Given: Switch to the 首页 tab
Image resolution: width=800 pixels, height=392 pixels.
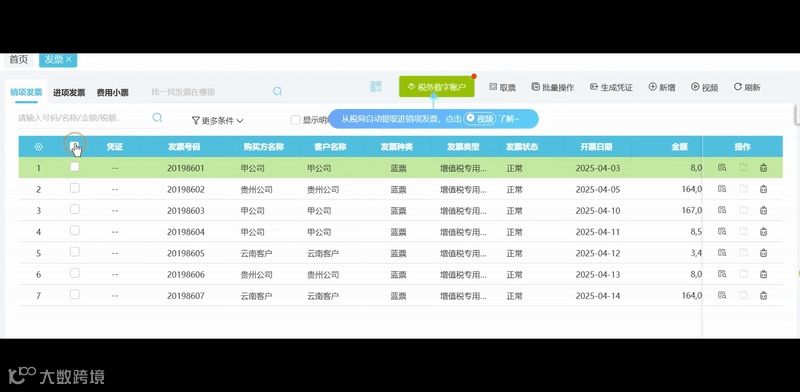Looking at the screenshot, I should click(x=19, y=60).
